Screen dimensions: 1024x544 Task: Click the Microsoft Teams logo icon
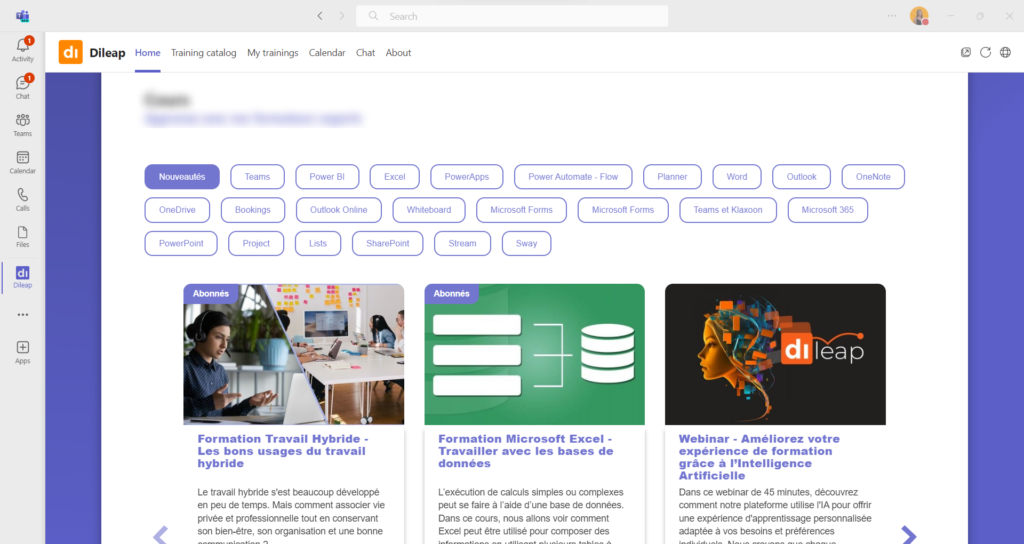[23, 16]
